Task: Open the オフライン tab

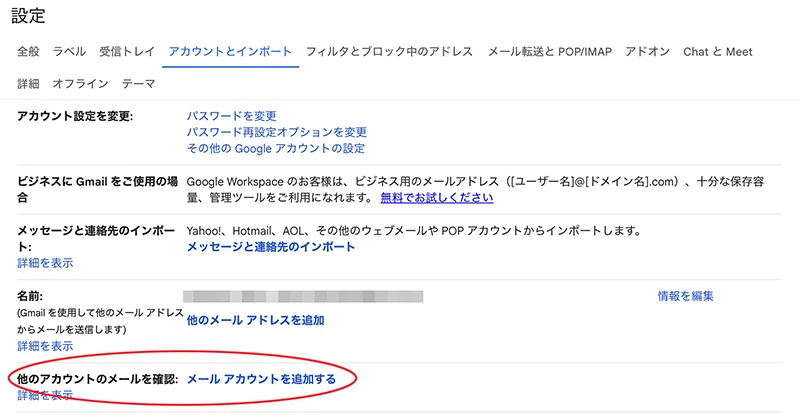Action: [81, 85]
